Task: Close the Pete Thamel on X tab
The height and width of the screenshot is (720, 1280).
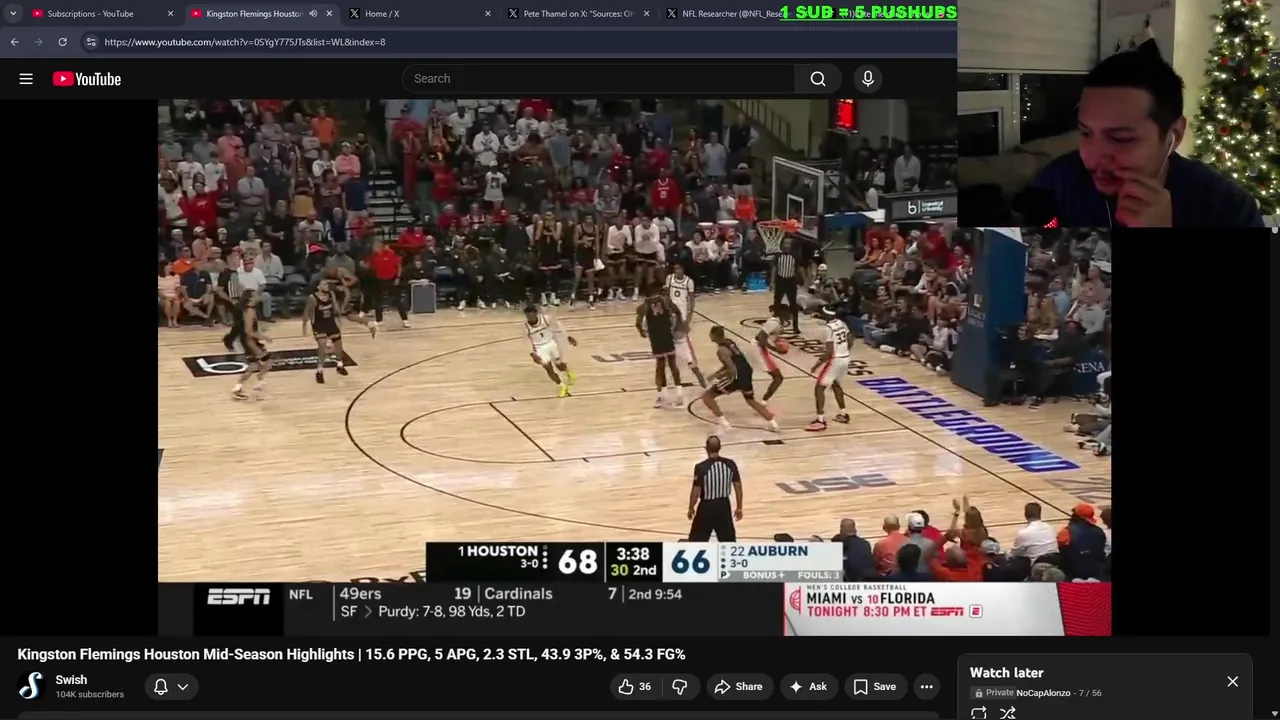Action: point(646,14)
